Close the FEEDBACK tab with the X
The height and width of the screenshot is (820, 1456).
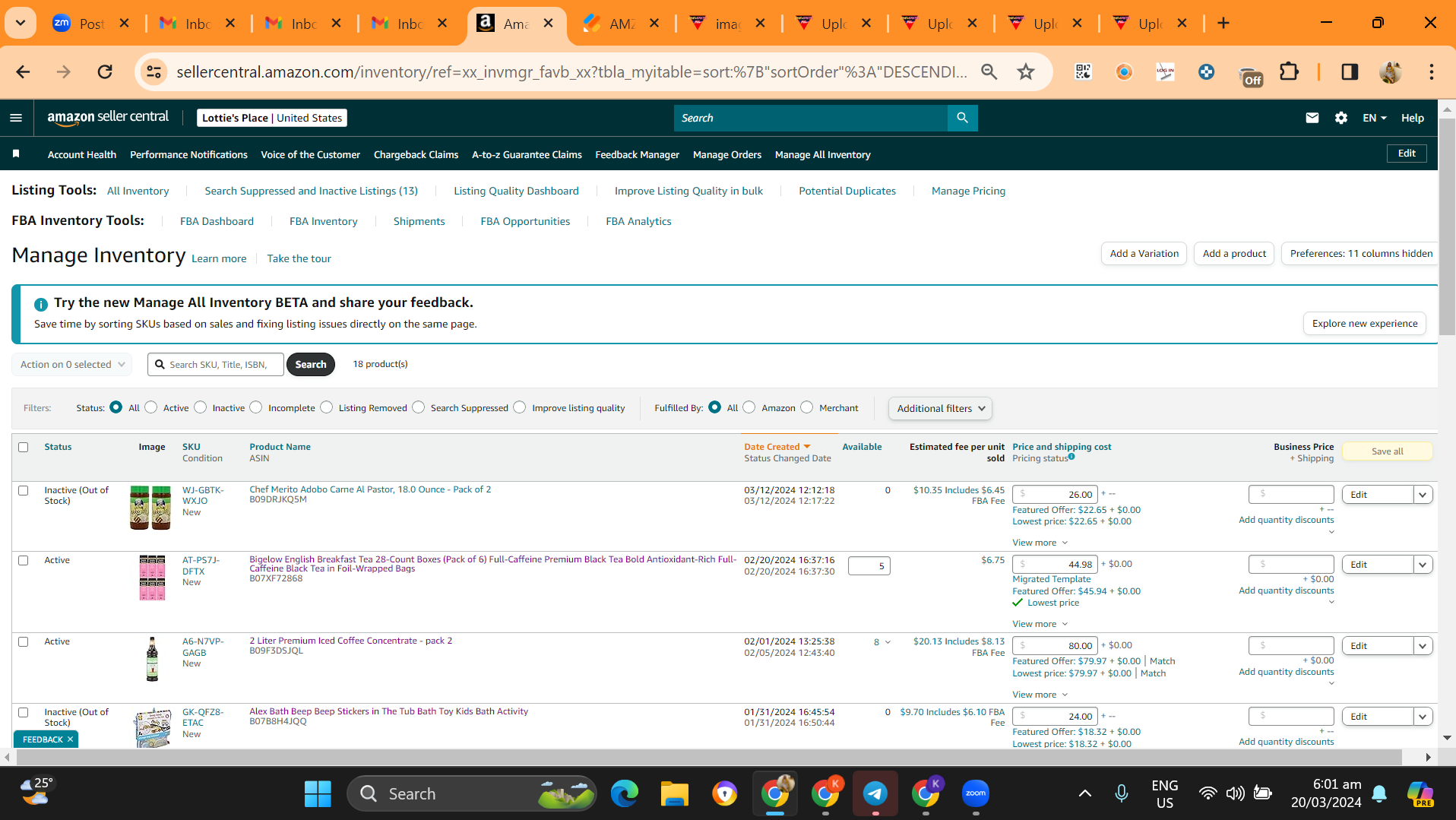[70, 739]
